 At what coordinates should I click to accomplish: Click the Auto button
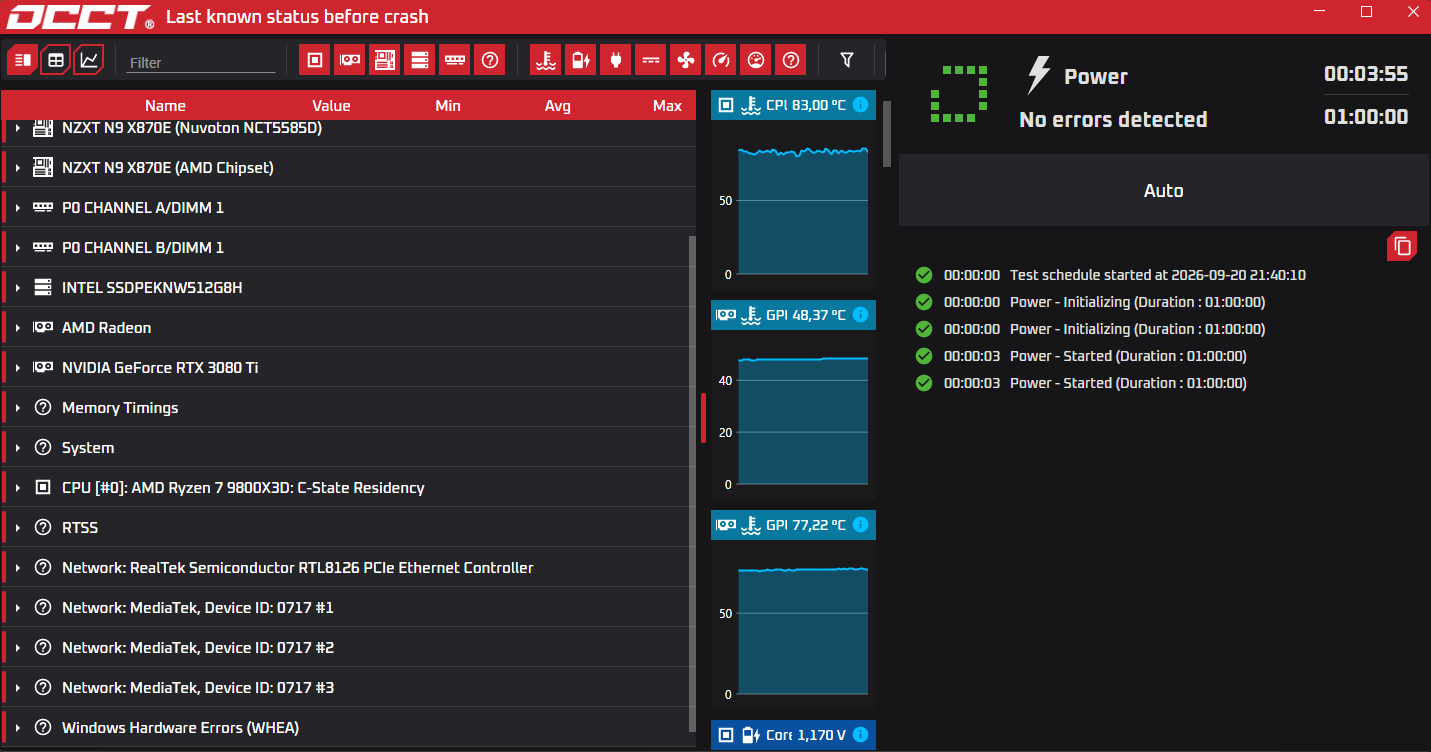[x=1164, y=190]
